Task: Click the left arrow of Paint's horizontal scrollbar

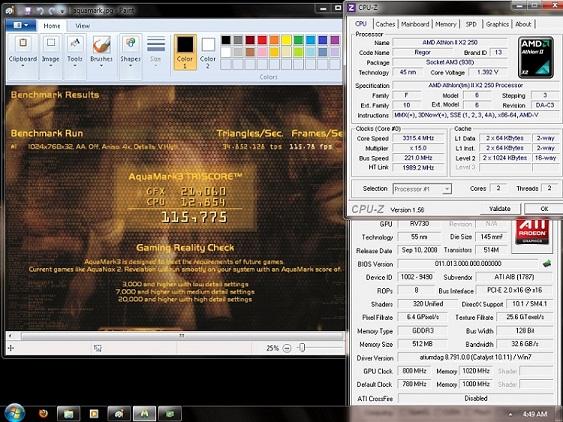Action: pyautogui.click(x=10, y=336)
